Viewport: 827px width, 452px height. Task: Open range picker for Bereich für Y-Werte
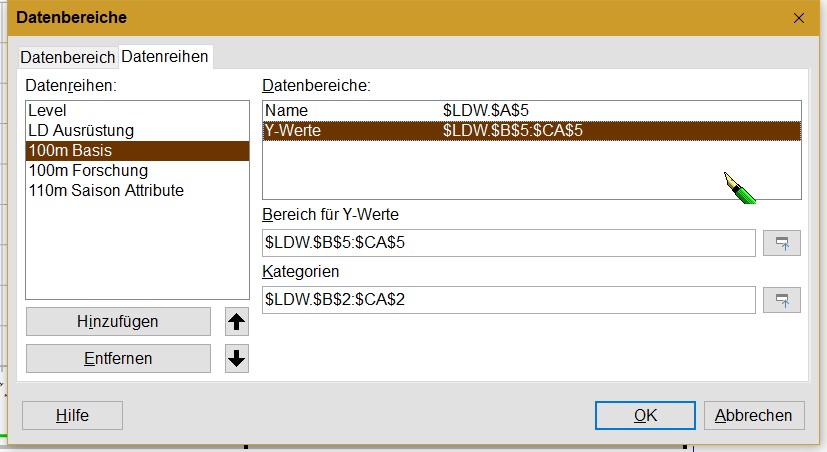coord(782,243)
